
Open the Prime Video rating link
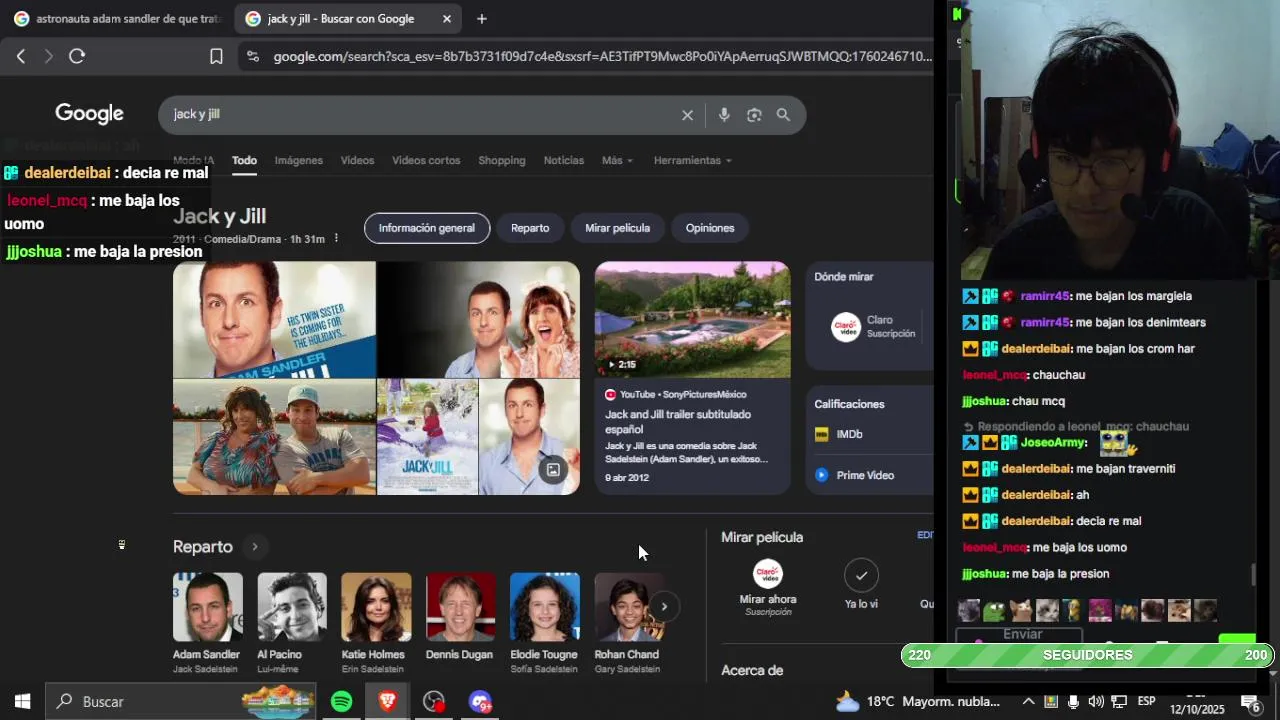point(865,475)
